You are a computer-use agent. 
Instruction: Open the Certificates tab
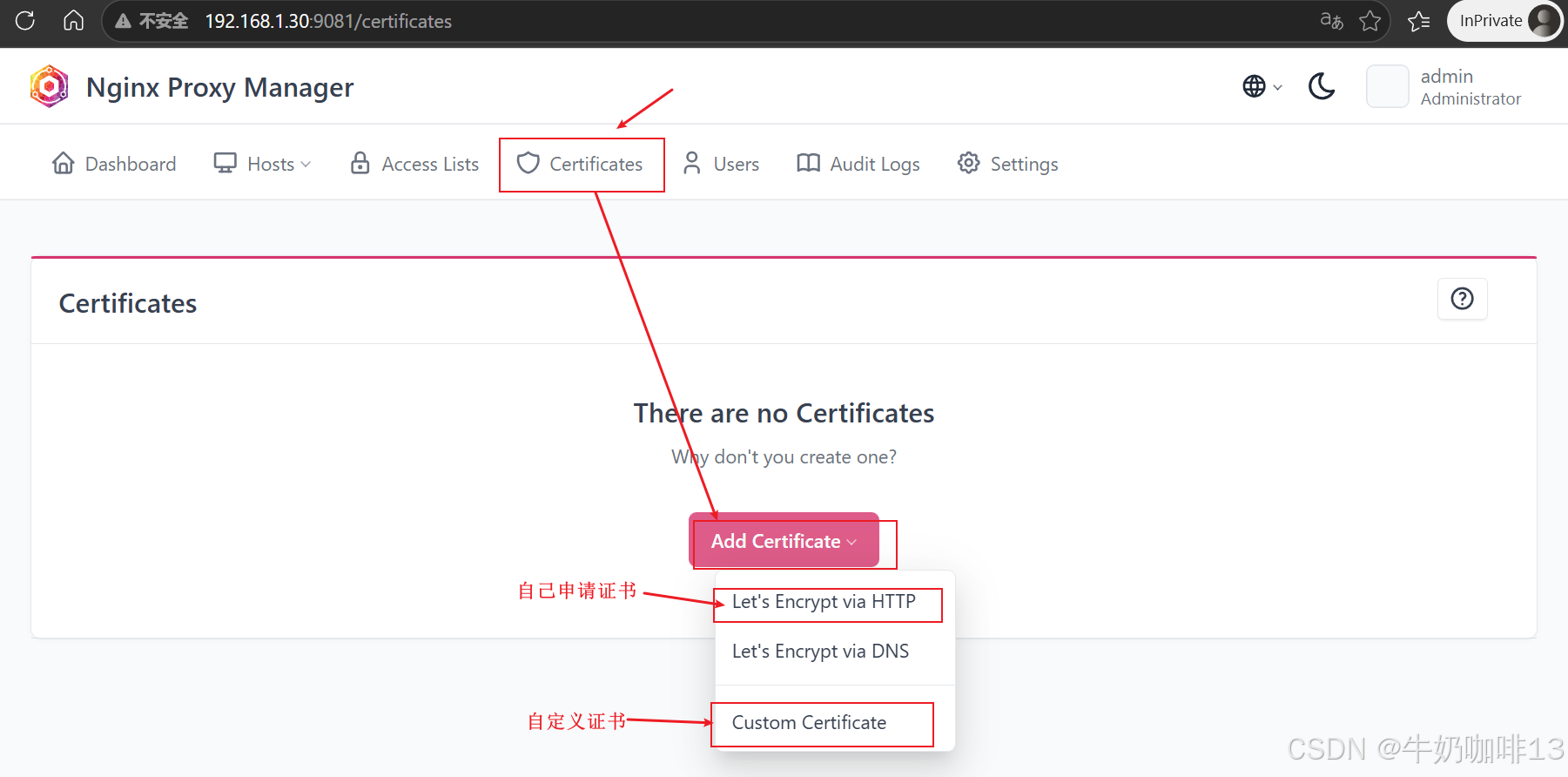click(x=580, y=164)
